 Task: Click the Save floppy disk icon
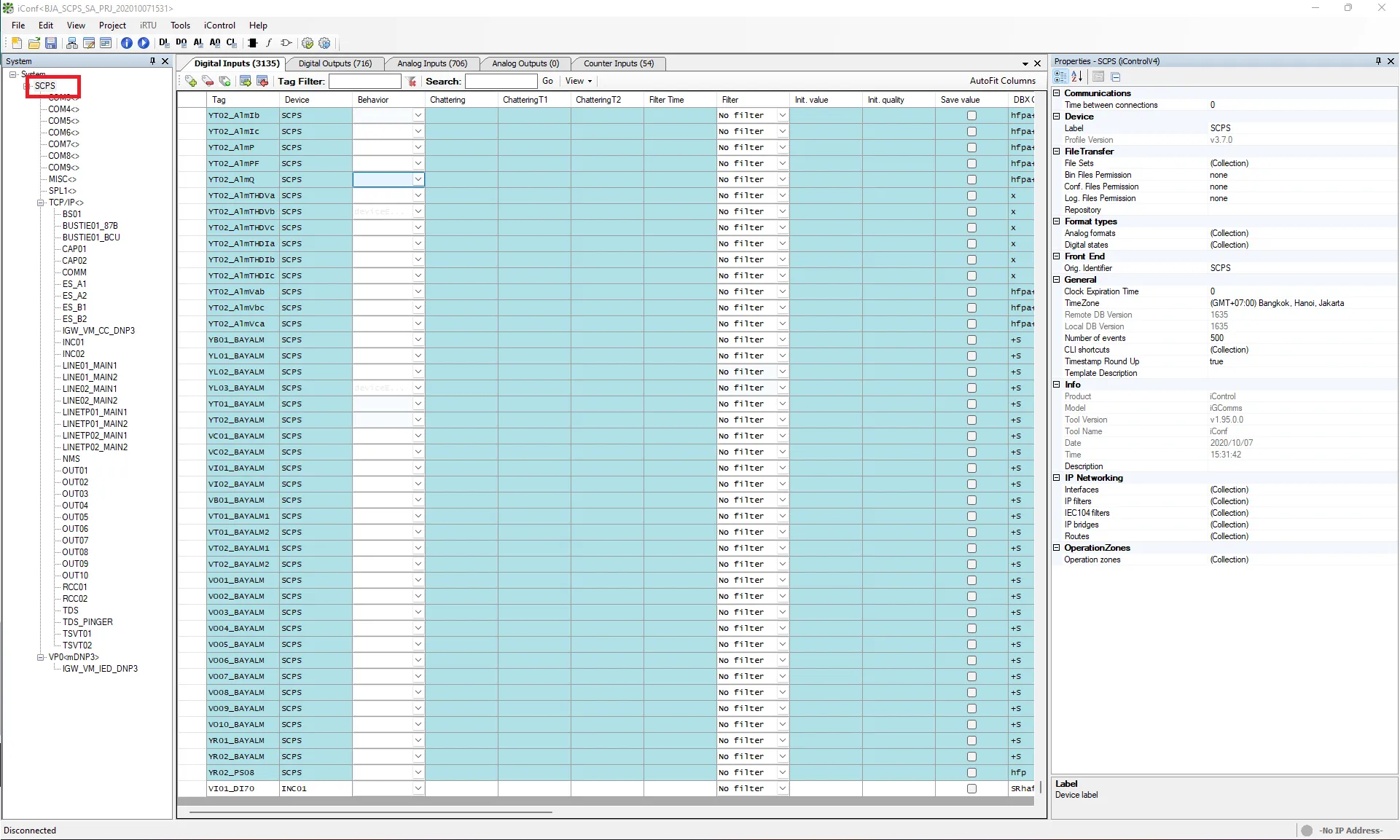(x=51, y=43)
